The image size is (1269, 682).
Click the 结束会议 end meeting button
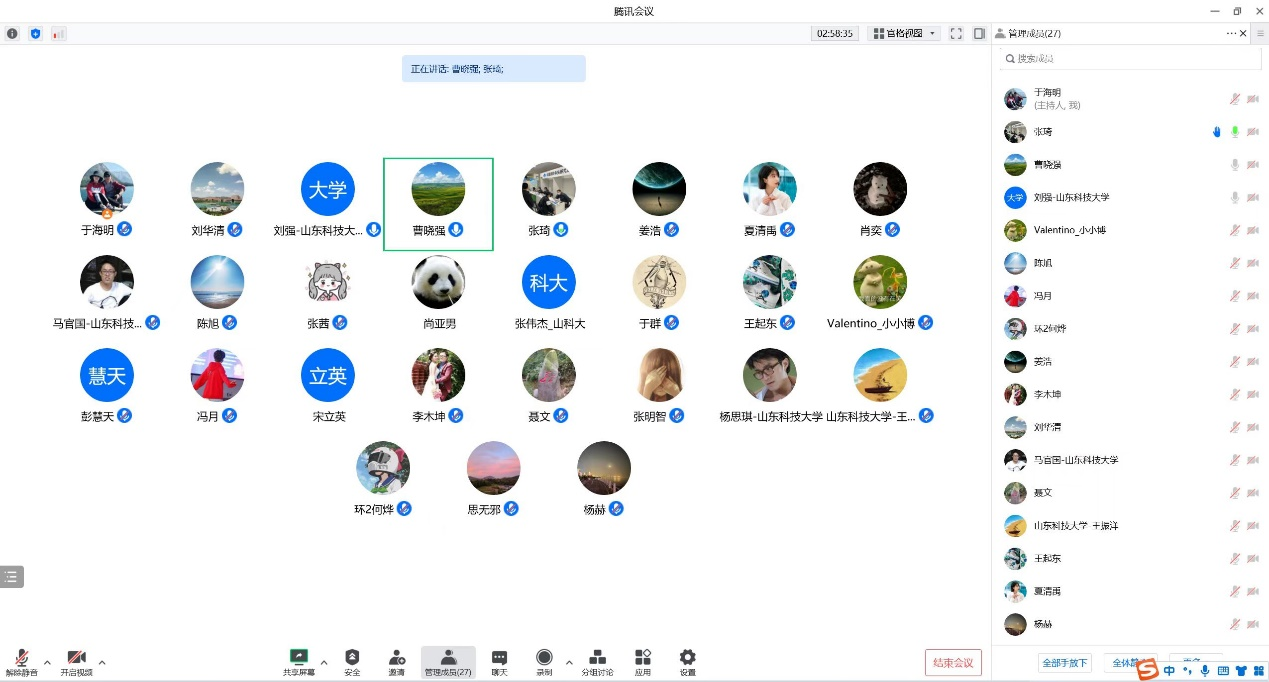pos(953,662)
